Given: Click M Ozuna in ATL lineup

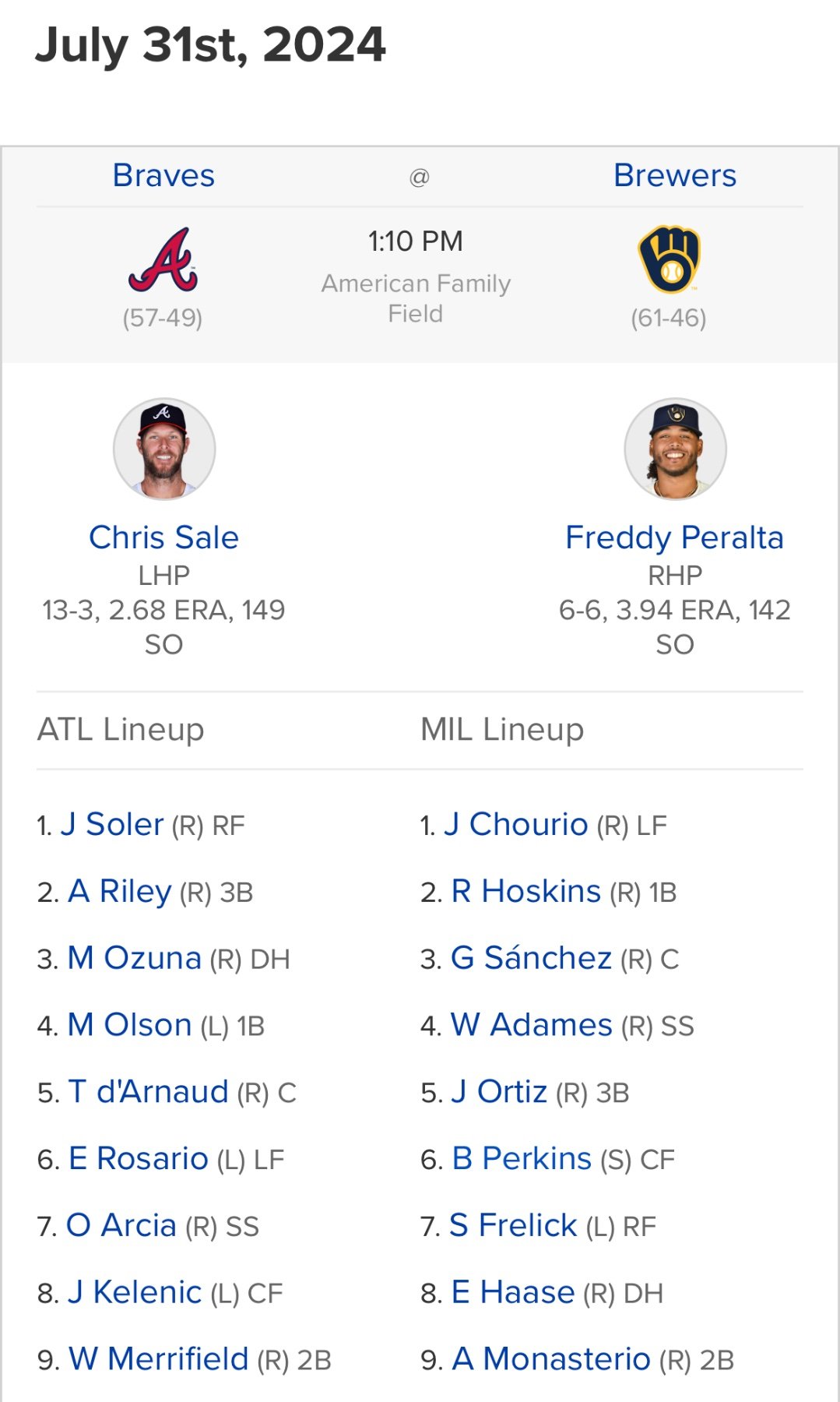Looking at the screenshot, I should click(x=135, y=958).
